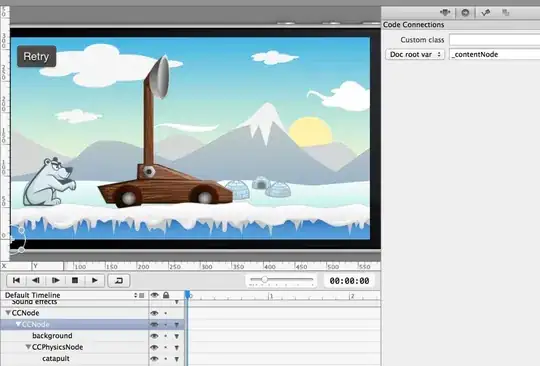Click the X position field below canvas

(17, 266)
